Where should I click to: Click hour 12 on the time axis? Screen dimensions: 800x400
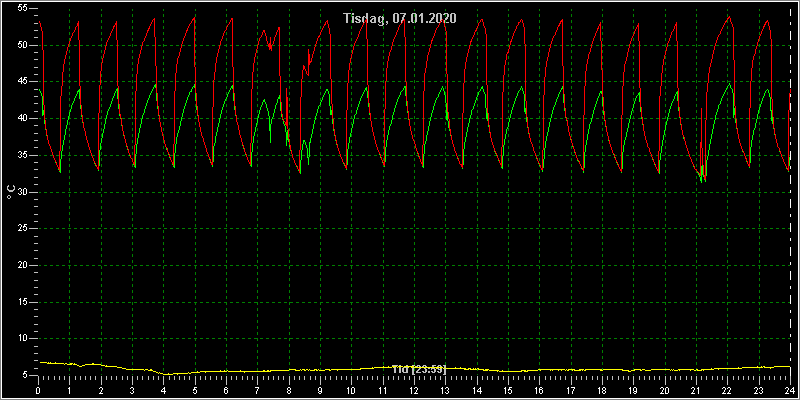coord(414,390)
